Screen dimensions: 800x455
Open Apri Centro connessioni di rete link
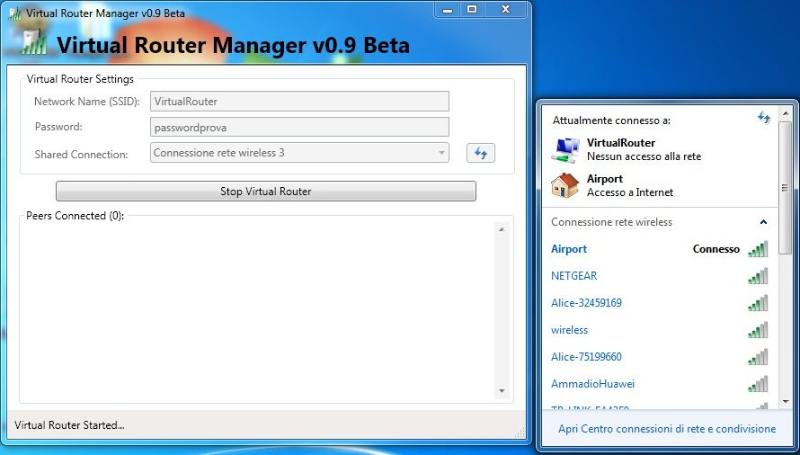click(x=666, y=428)
